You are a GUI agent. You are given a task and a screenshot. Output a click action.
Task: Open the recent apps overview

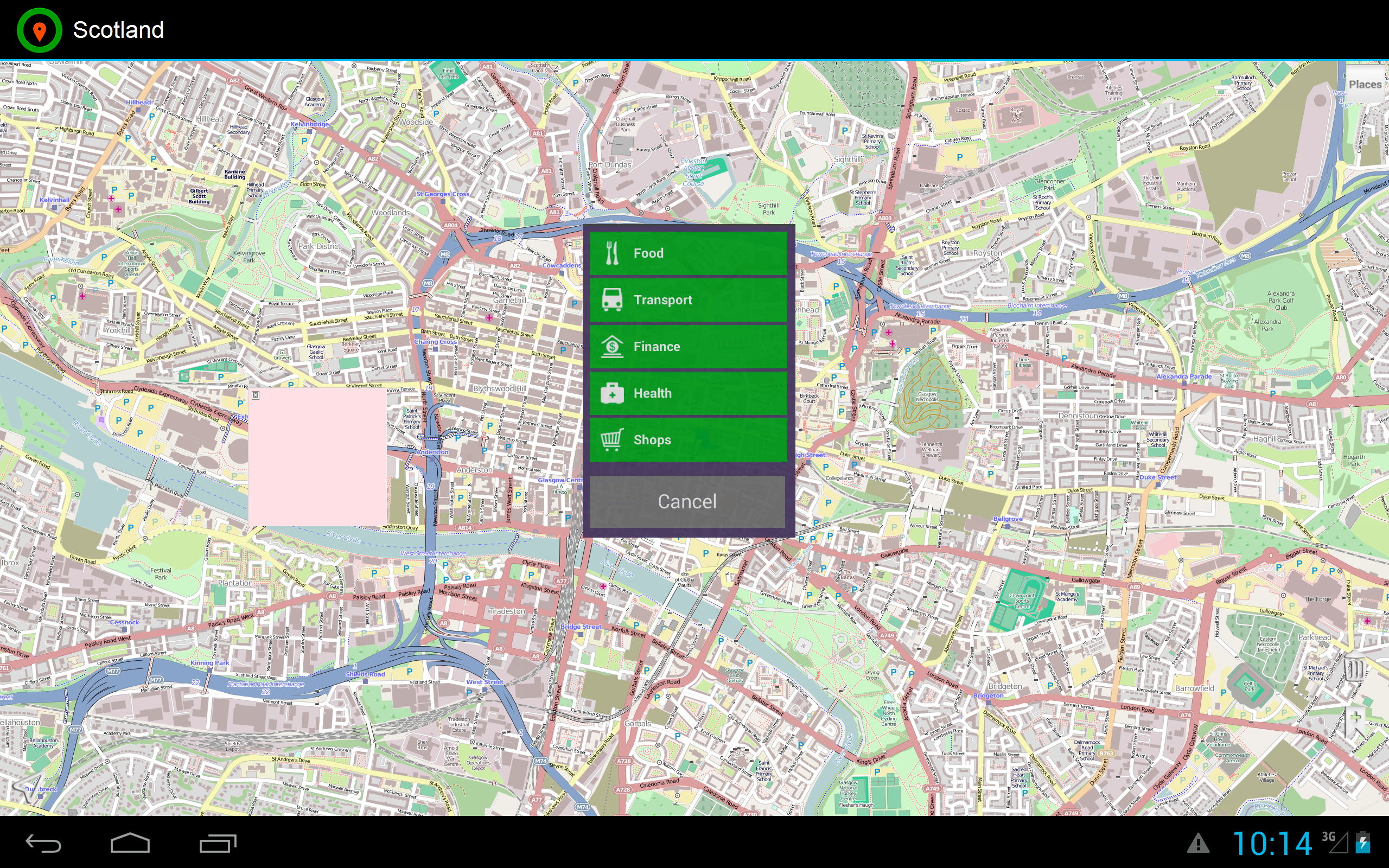218,843
